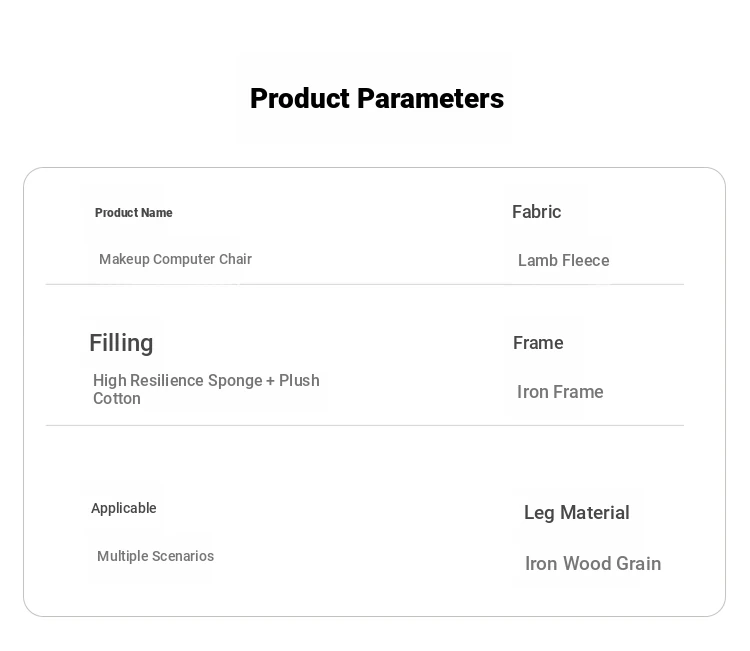
Task: Select the Leg Material label
Action: [576, 513]
